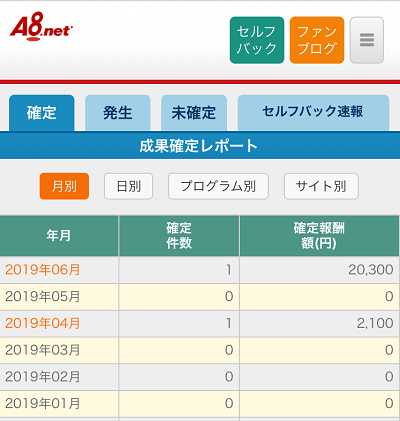
Task: Open the 2019年06月 report link
Action: 43,270
